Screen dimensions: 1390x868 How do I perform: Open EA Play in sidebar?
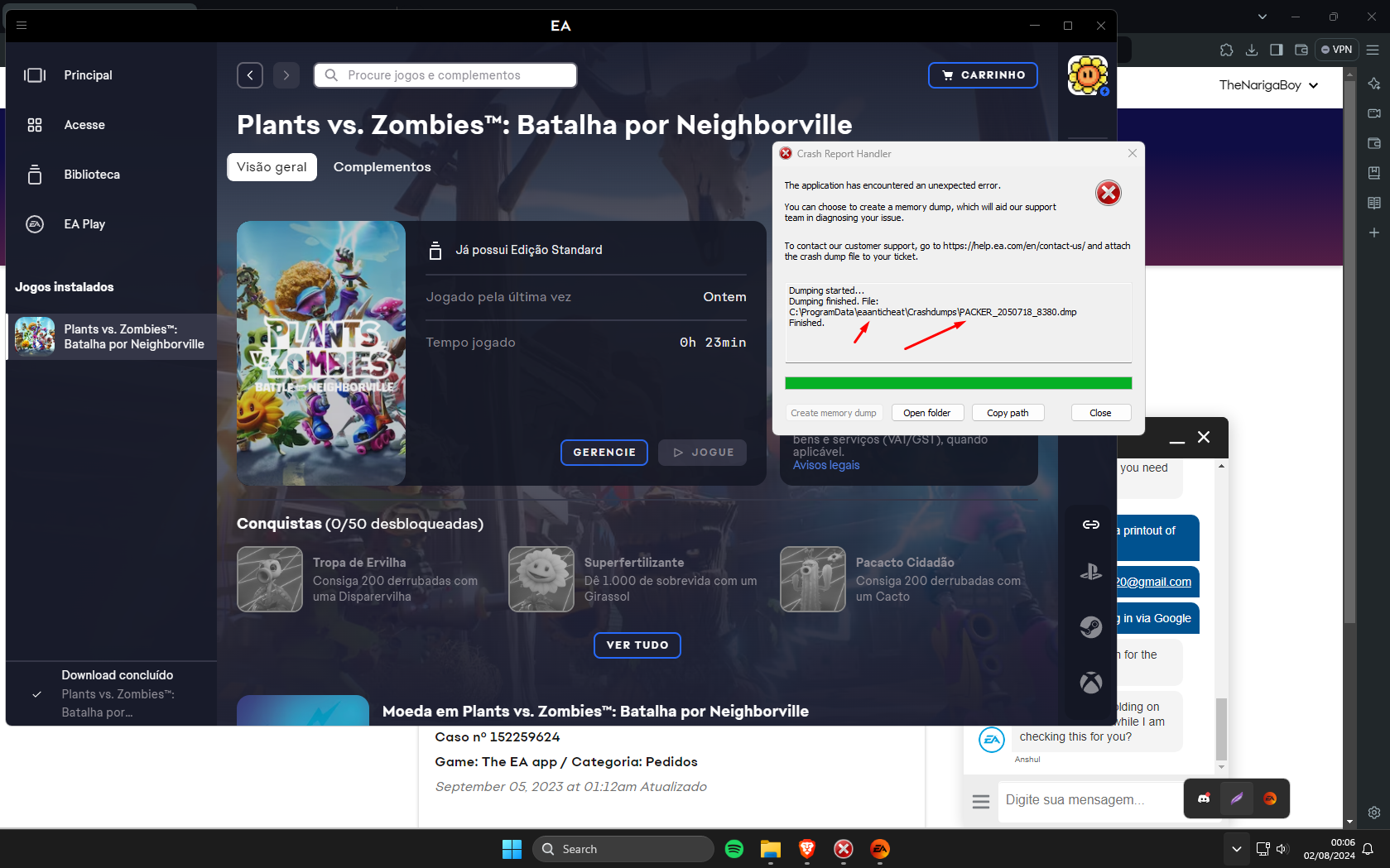tap(84, 224)
